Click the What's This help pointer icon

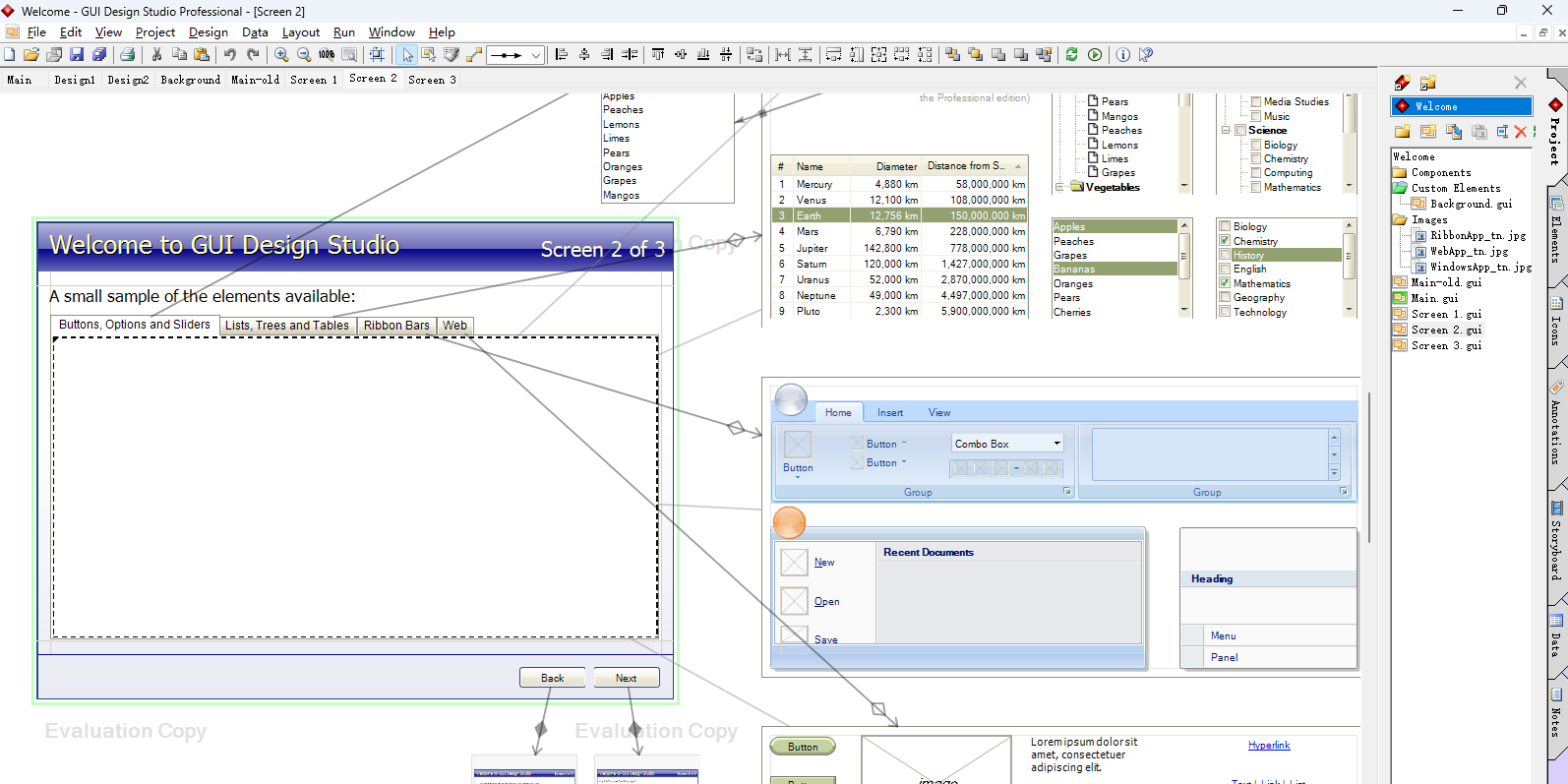[1146, 55]
